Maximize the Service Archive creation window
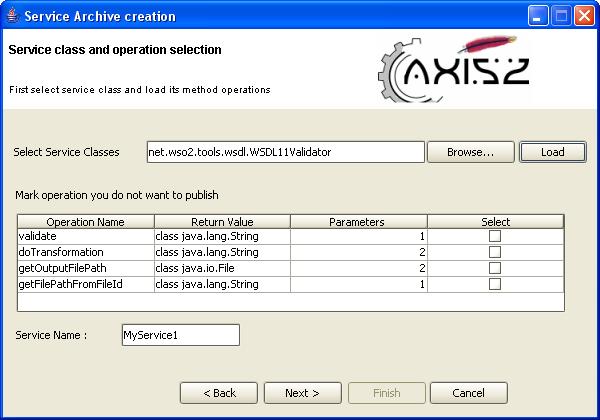Viewport: 600px width, 420px height. pyautogui.click(x=561, y=16)
